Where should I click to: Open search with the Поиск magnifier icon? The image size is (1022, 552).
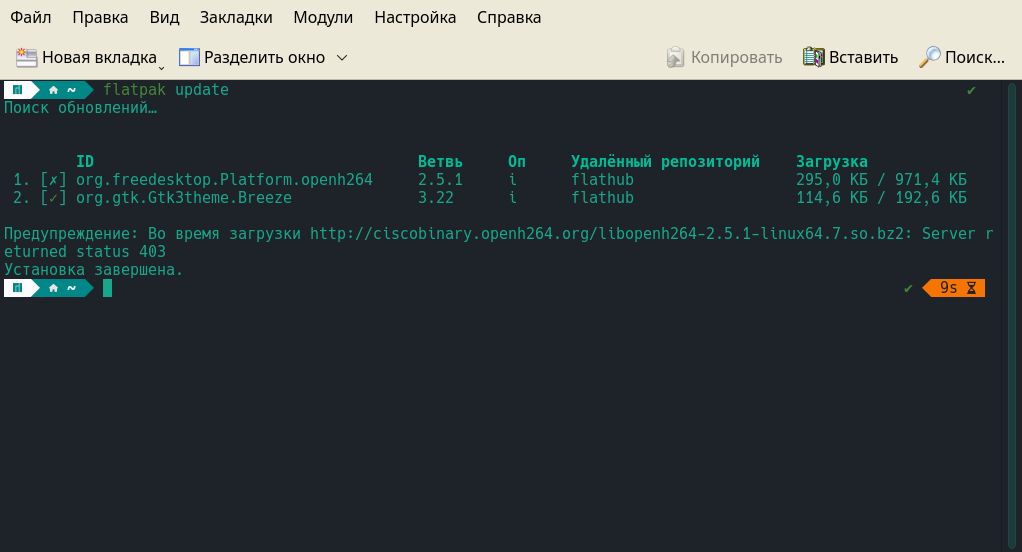930,57
